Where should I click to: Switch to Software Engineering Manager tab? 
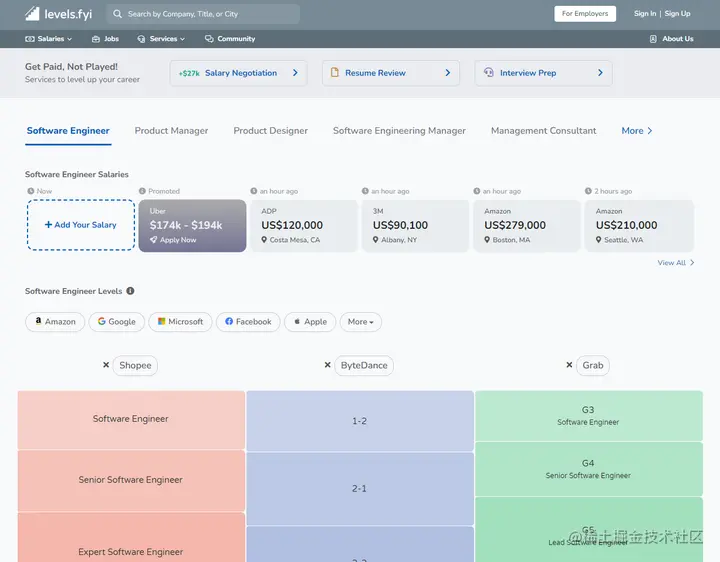tap(399, 131)
